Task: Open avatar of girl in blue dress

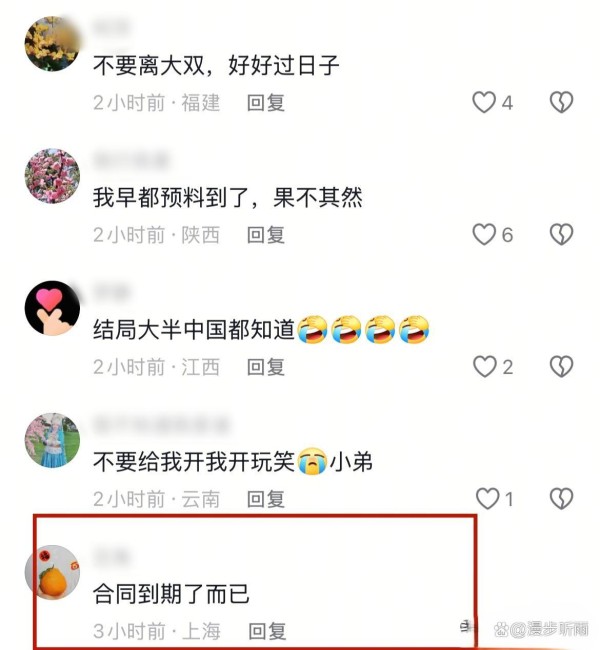Action: click(x=52, y=440)
